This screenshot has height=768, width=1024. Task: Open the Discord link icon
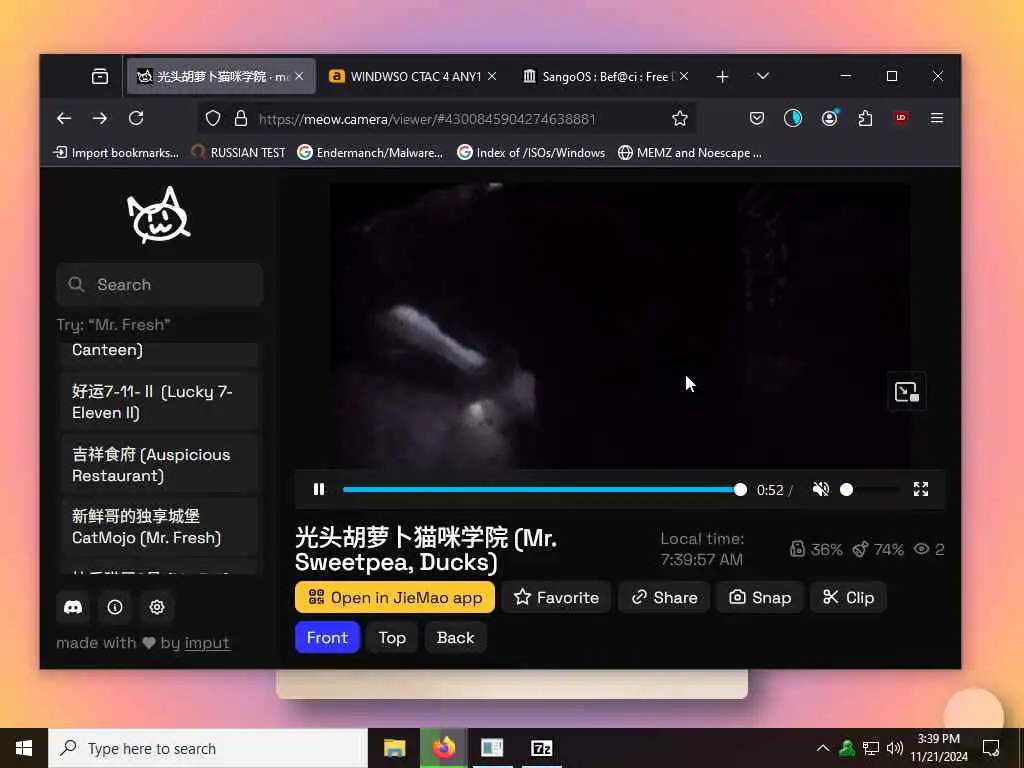(x=73, y=607)
